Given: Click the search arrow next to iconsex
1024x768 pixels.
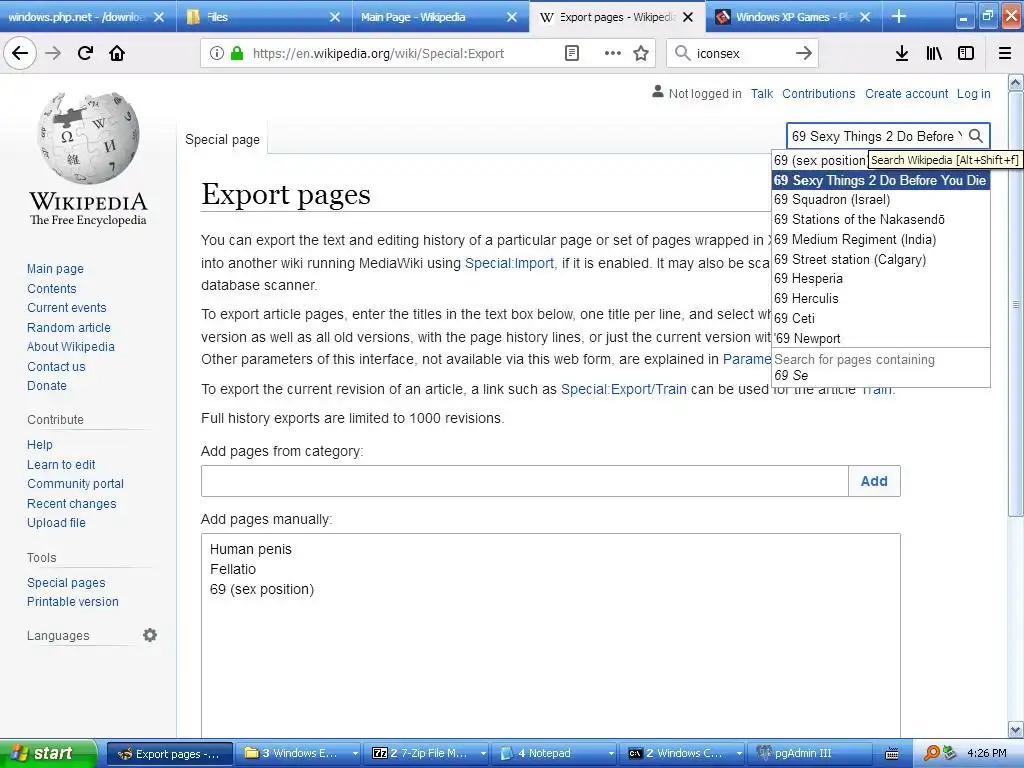Looking at the screenshot, I should [804, 54].
